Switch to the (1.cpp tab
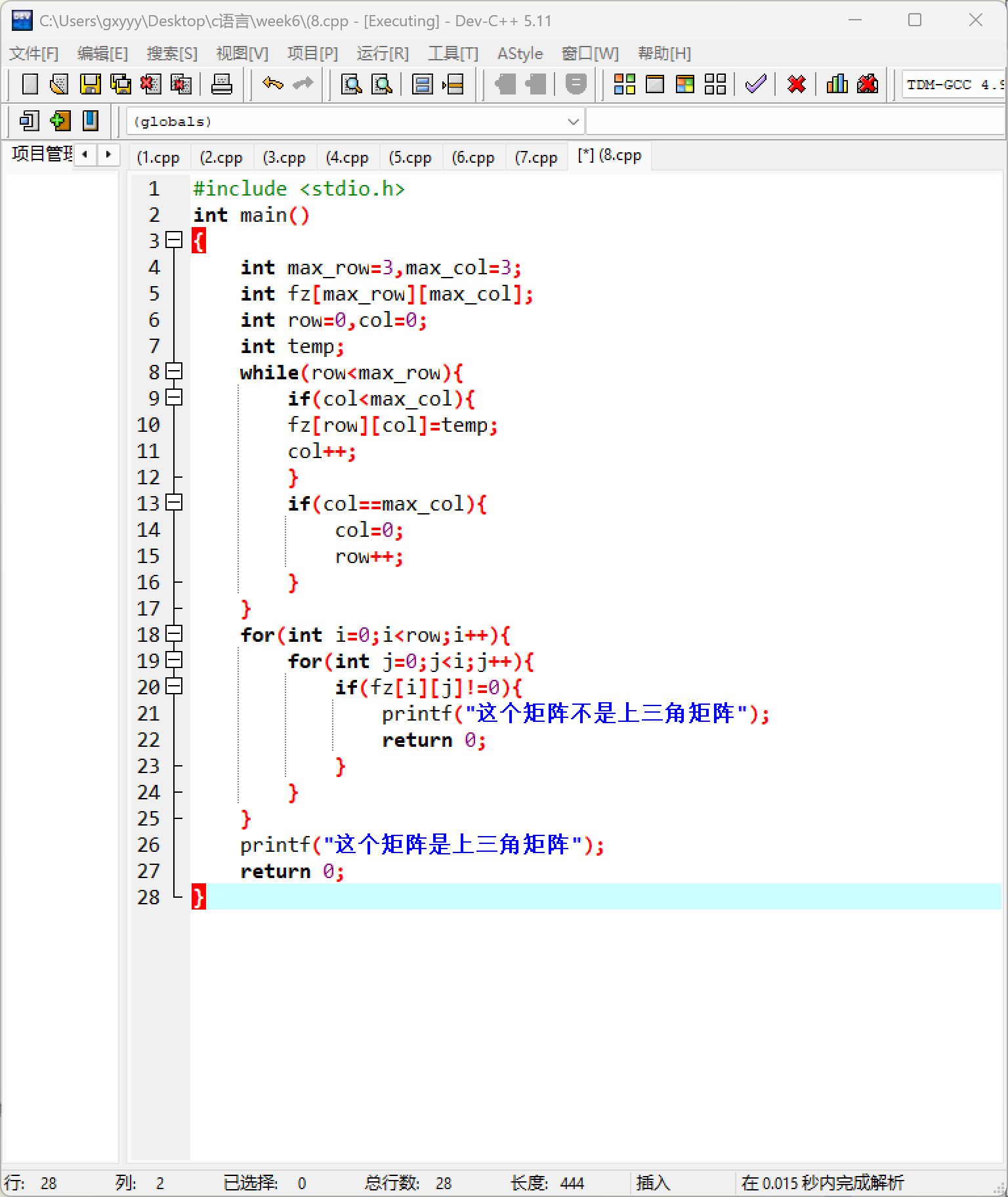 coord(158,157)
